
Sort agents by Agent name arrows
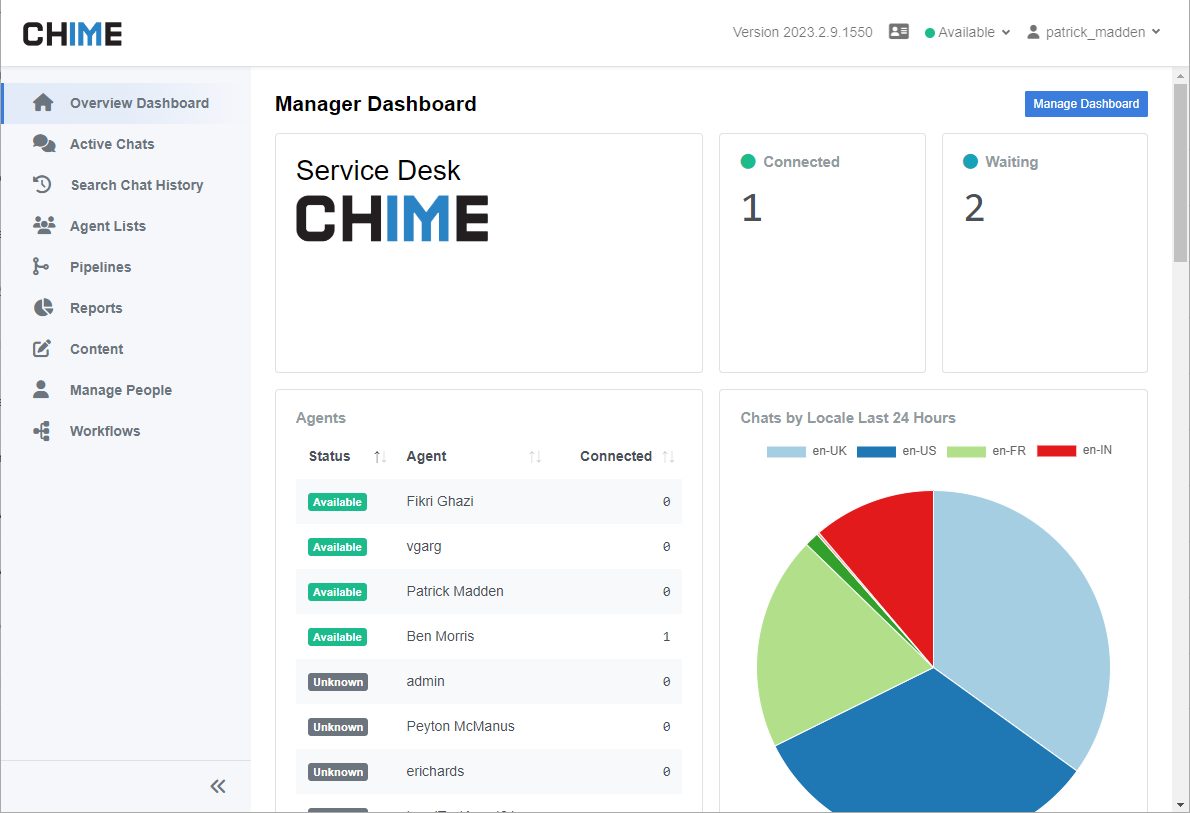pos(535,456)
